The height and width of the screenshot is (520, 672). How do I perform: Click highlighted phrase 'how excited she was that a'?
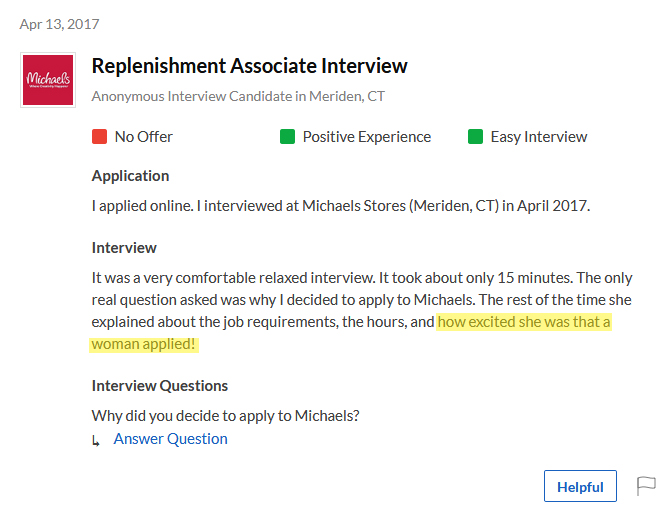(x=524, y=322)
